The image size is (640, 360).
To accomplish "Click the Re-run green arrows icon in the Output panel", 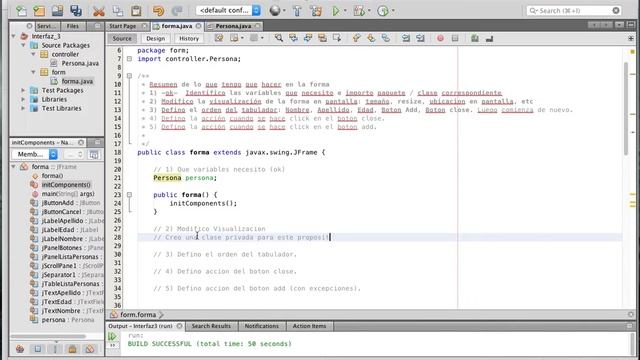I will click(x=112, y=336).
